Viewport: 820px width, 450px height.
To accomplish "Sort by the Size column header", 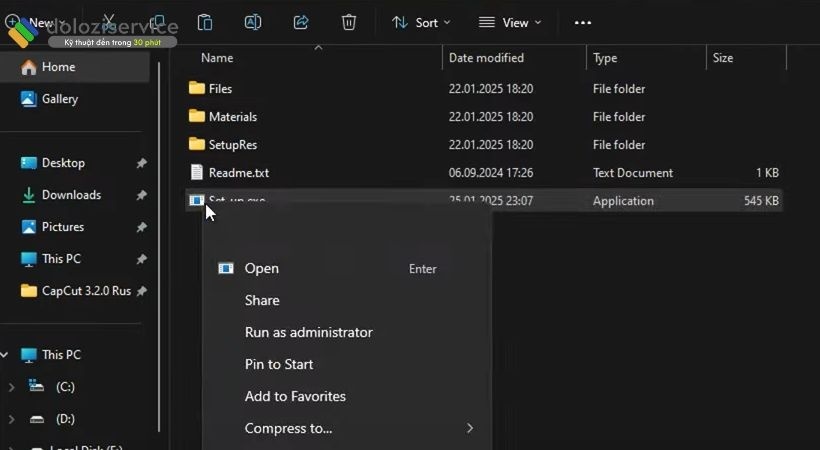I will 723,58.
